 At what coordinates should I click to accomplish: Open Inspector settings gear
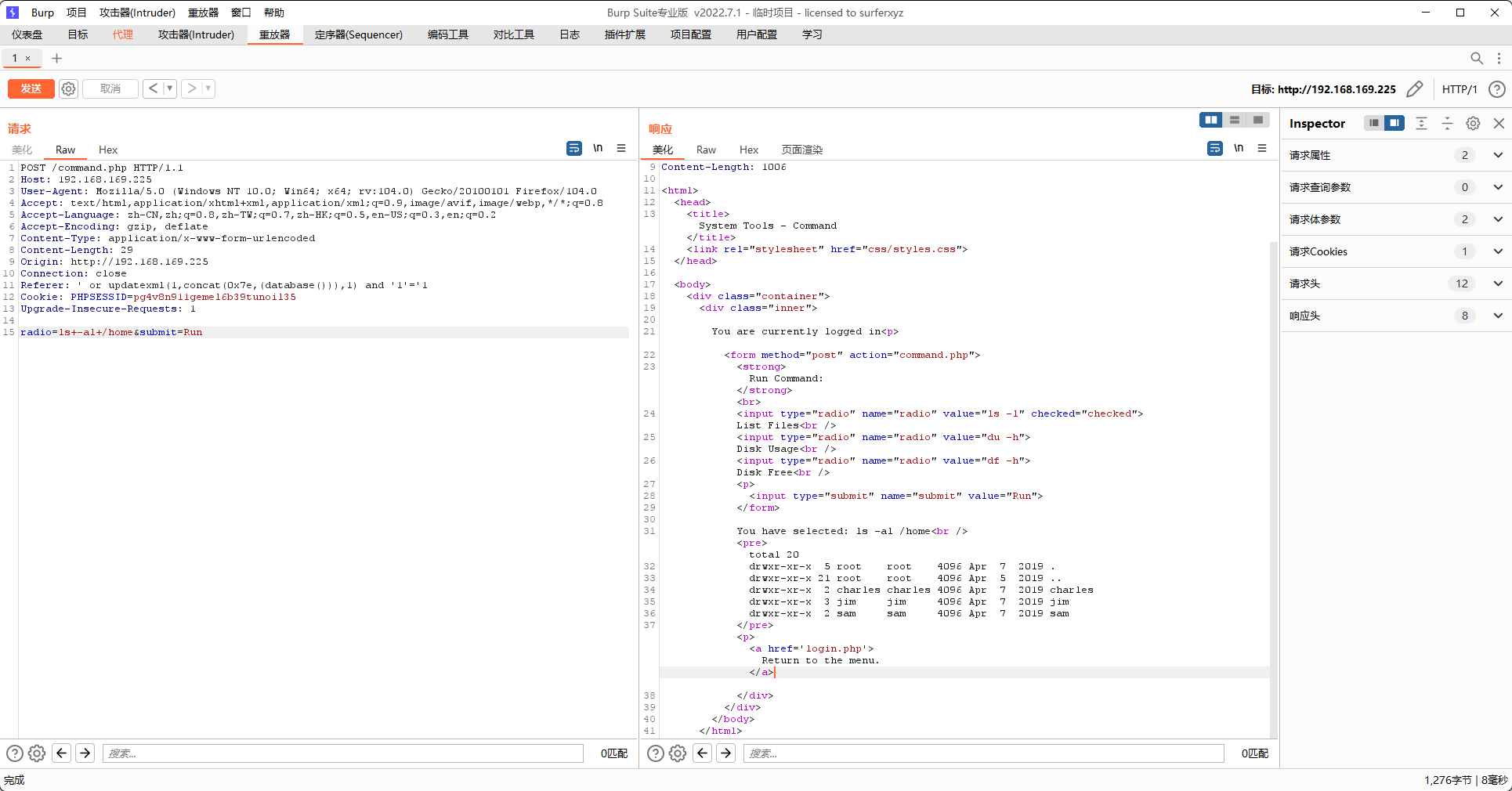tap(1473, 123)
